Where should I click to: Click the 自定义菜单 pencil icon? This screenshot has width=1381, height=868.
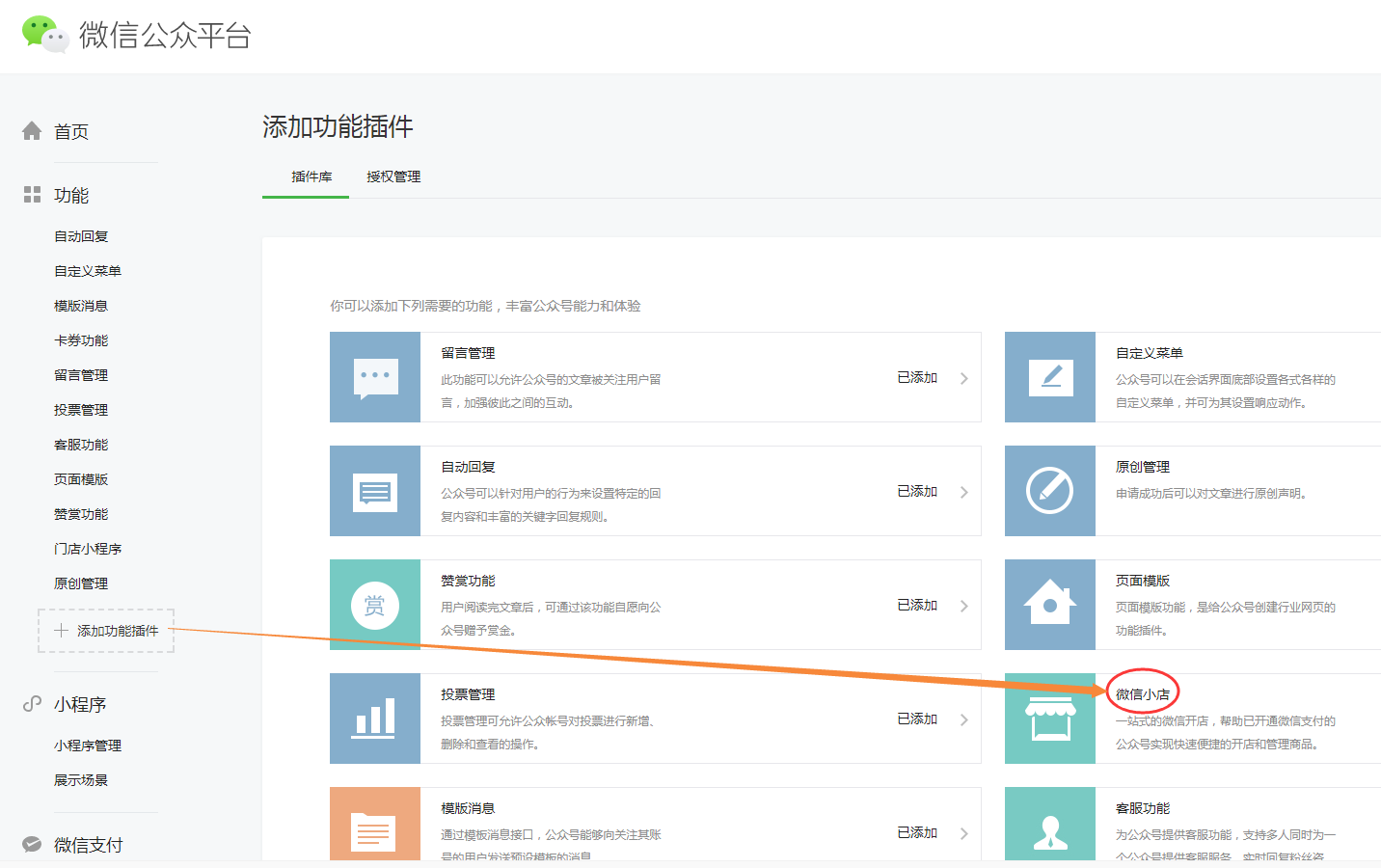[x=1050, y=377]
